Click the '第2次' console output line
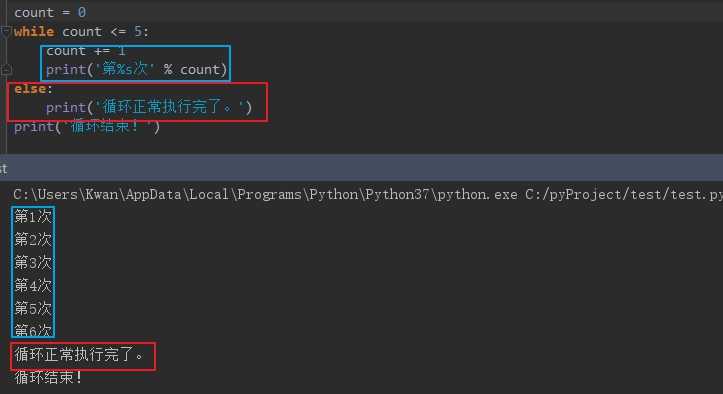This screenshot has height=394, width=723. (x=33, y=239)
